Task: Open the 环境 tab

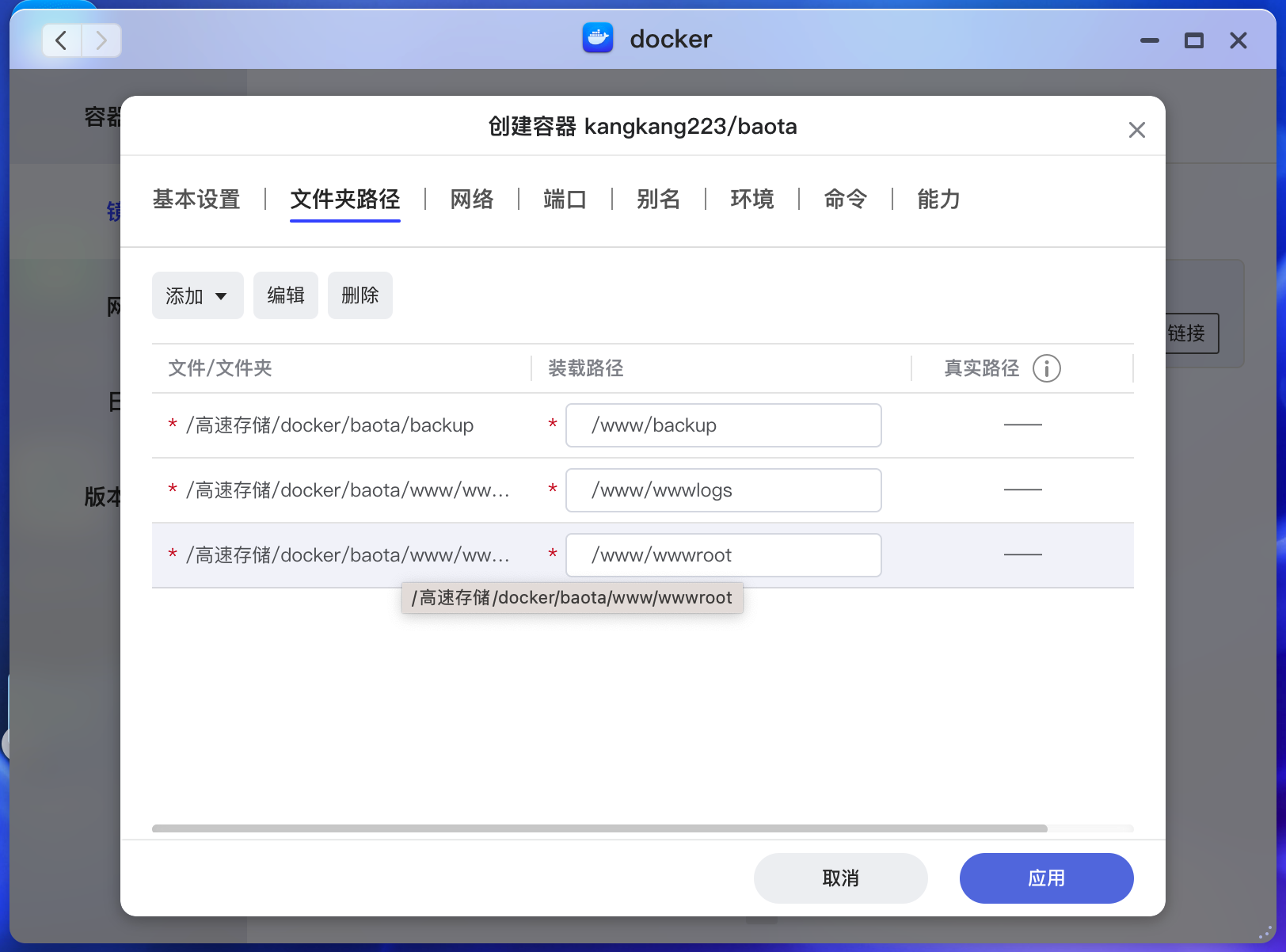Action: (x=752, y=199)
